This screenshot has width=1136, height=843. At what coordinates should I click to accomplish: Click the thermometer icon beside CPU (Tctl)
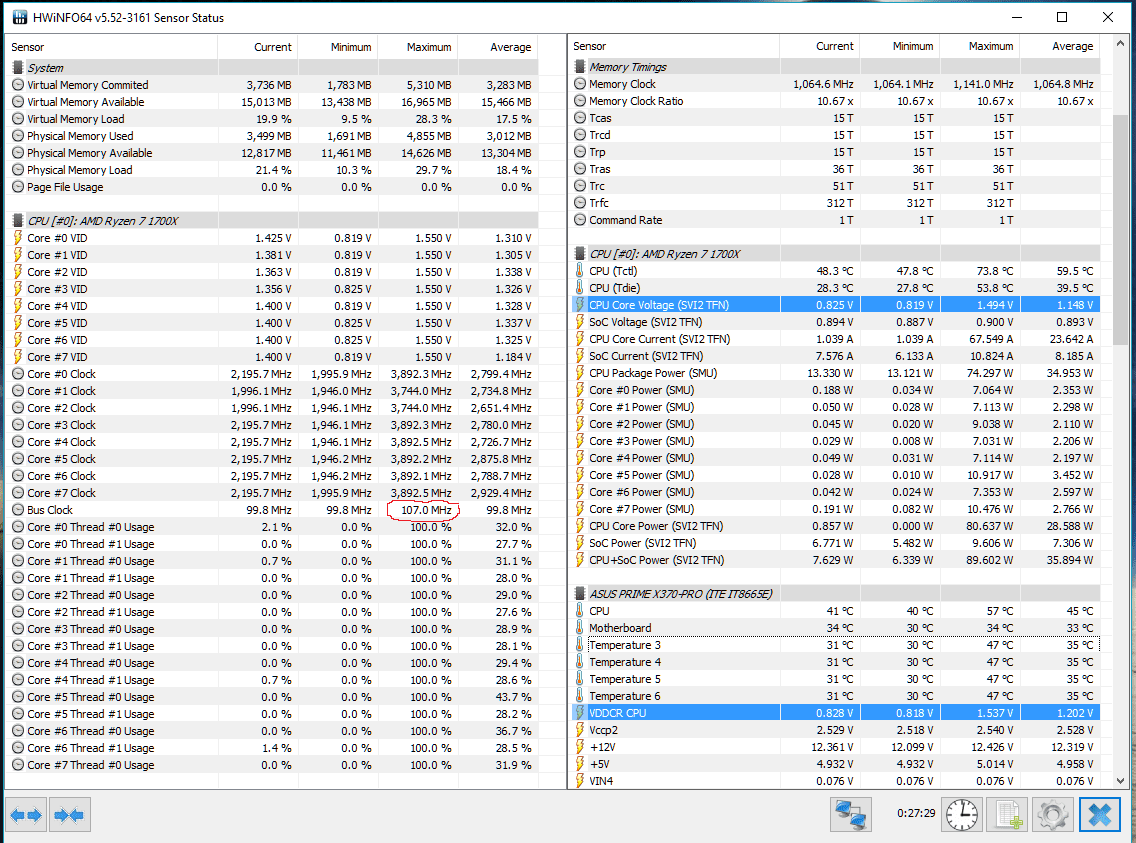[580, 271]
